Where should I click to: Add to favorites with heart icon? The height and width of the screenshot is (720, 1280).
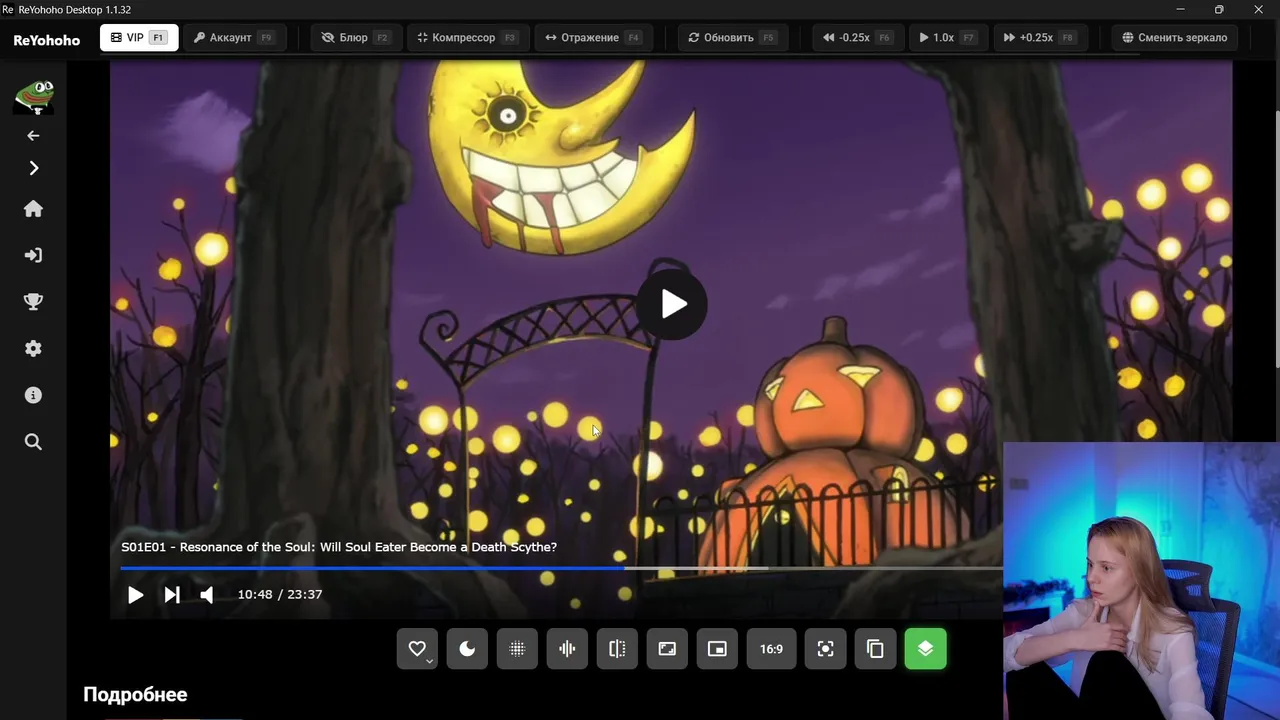417,649
